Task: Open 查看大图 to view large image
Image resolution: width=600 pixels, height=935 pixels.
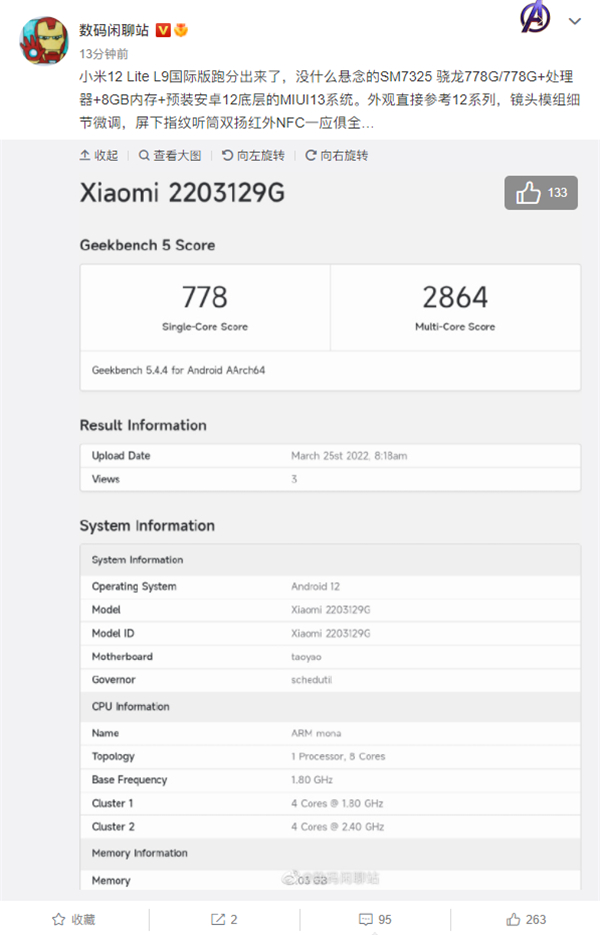Action: coord(170,155)
